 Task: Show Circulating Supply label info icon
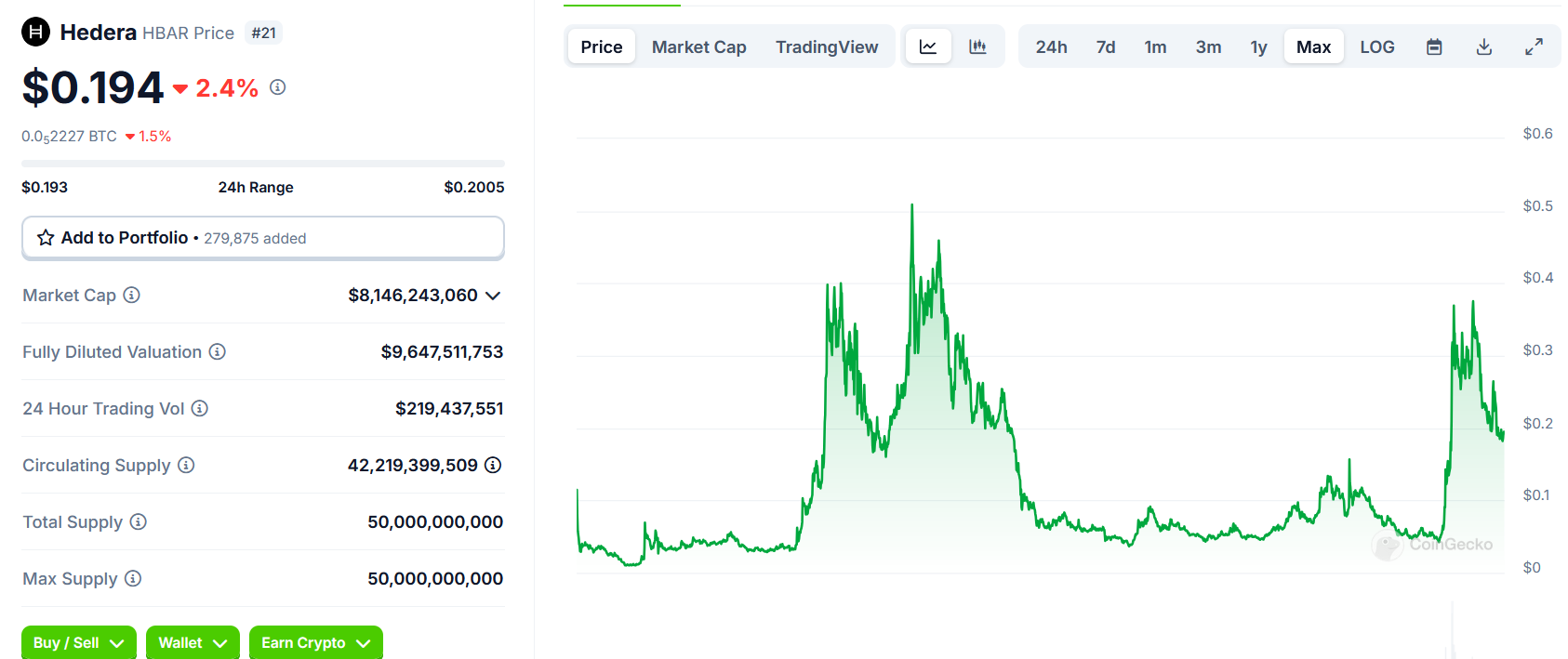(x=186, y=465)
